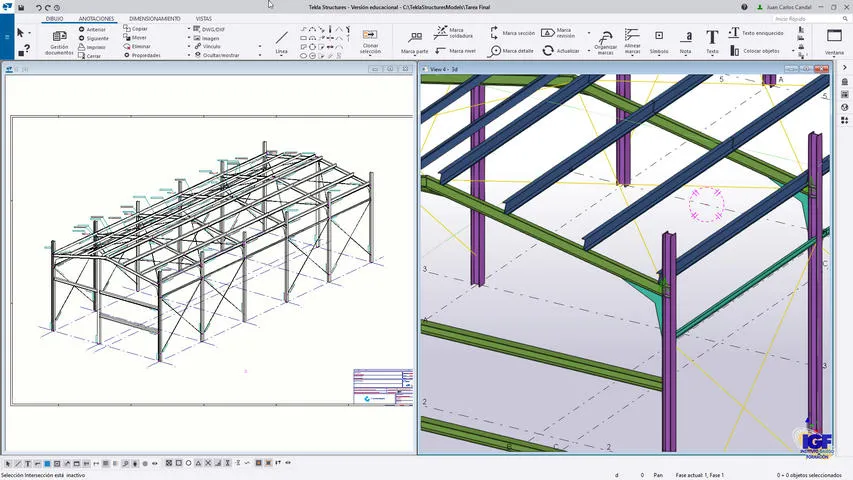Viewport: 853px width, 480px height.
Task: Add a Marca soldadura mark
Action: pyautogui.click(x=453, y=33)
